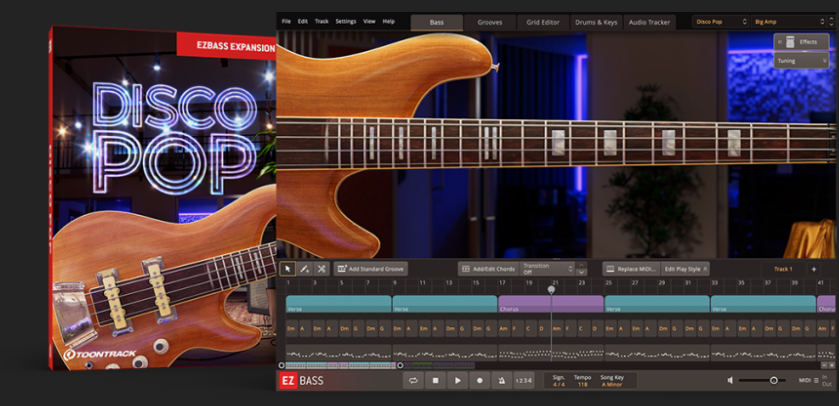Click bar number 33 on the ruler
Screen dimensions: 839x406
pos(714,282)
